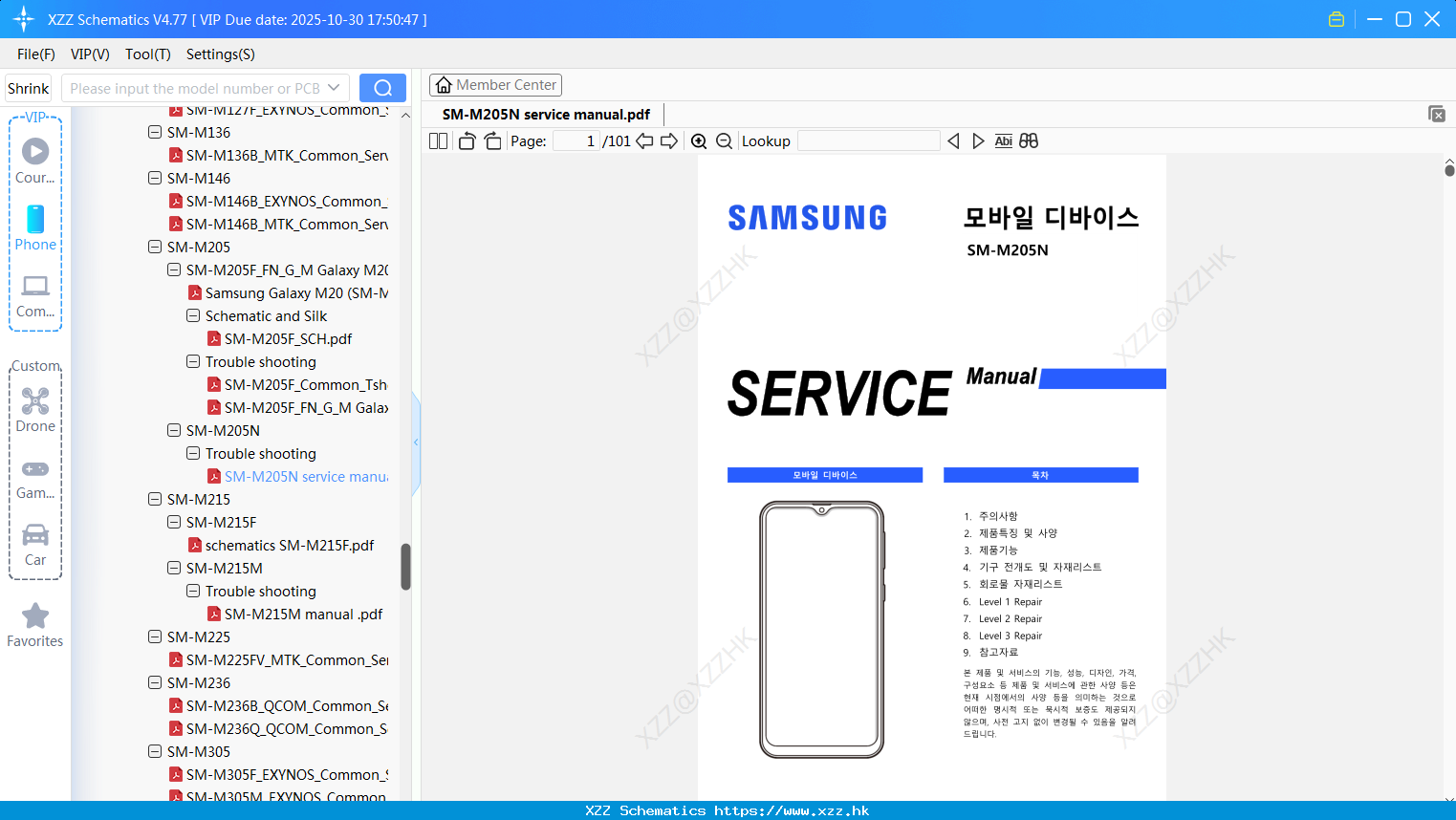1456x820 pixels.
Task: Find next lookup match
Action: point(978,140)
